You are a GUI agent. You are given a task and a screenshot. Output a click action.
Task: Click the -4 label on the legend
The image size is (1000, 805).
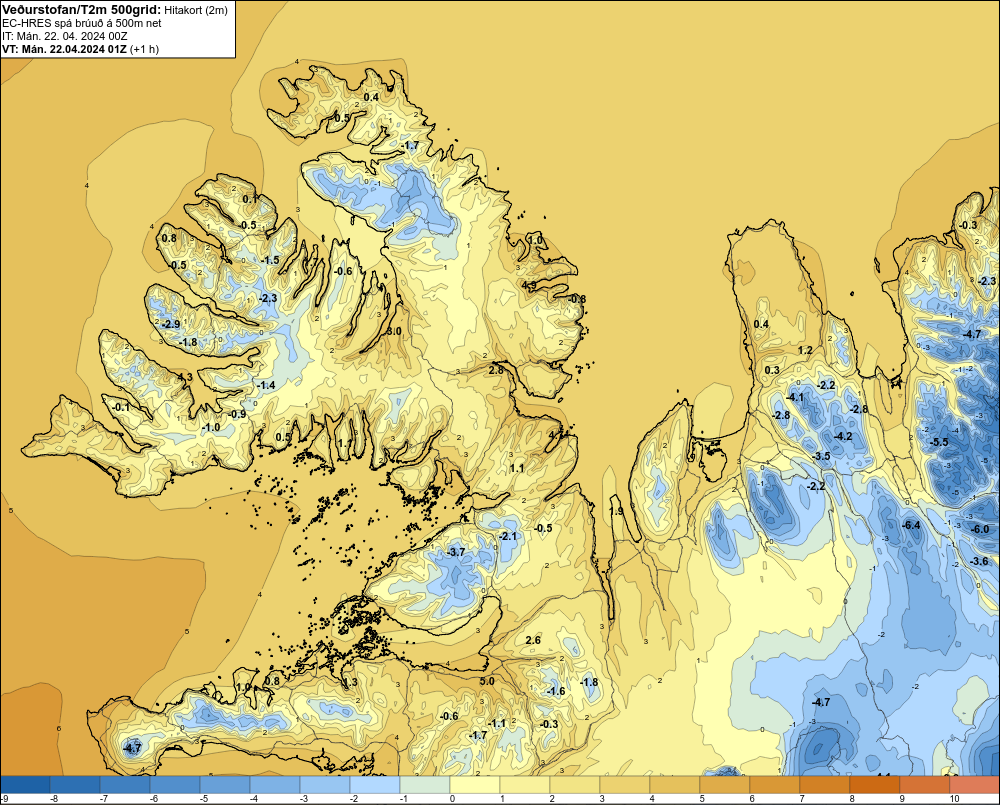253,799
